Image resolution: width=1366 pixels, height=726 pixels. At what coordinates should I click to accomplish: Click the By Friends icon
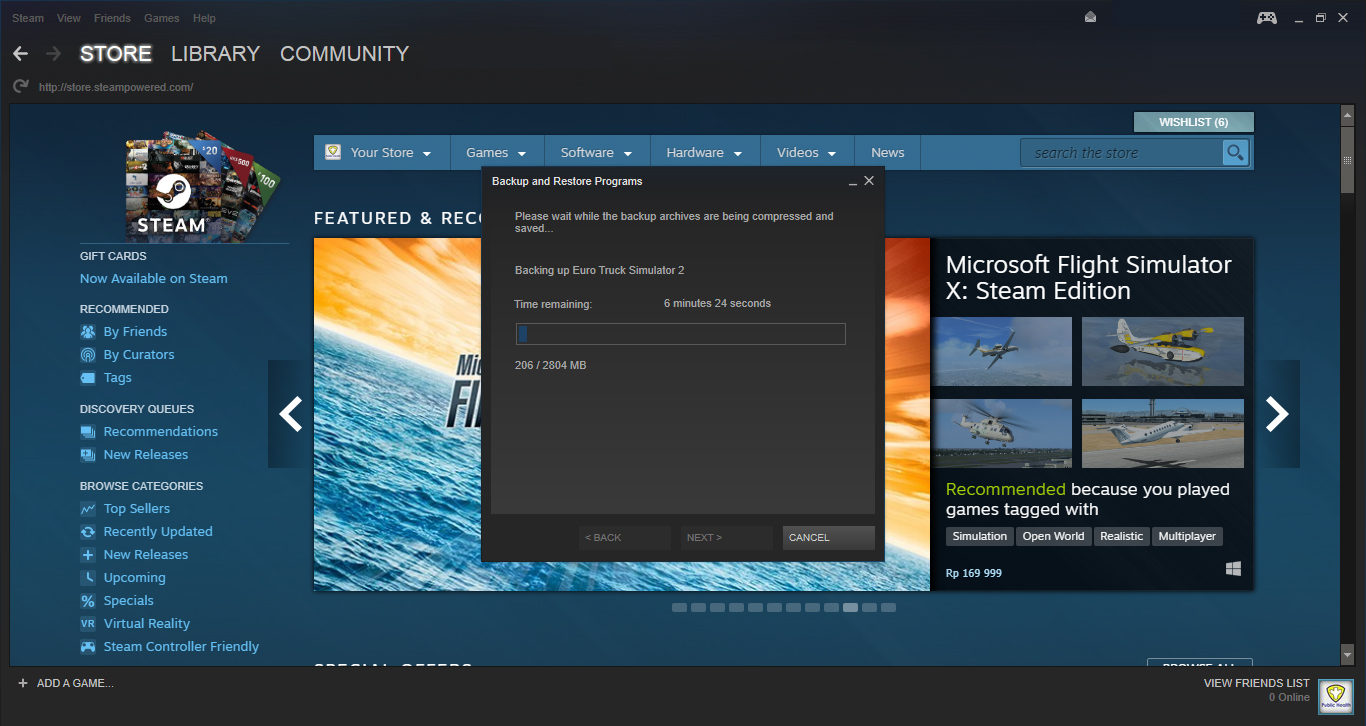(88, 332)
